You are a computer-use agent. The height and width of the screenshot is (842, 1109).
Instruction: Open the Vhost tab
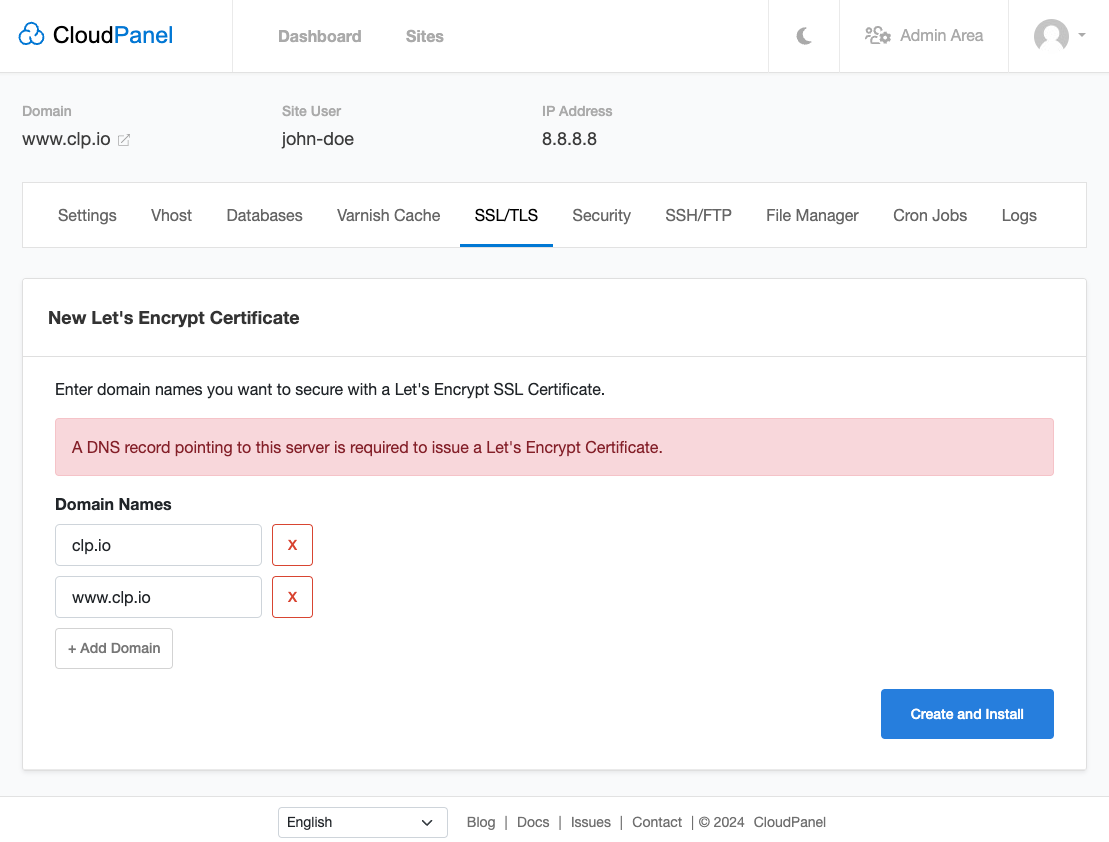171,215
